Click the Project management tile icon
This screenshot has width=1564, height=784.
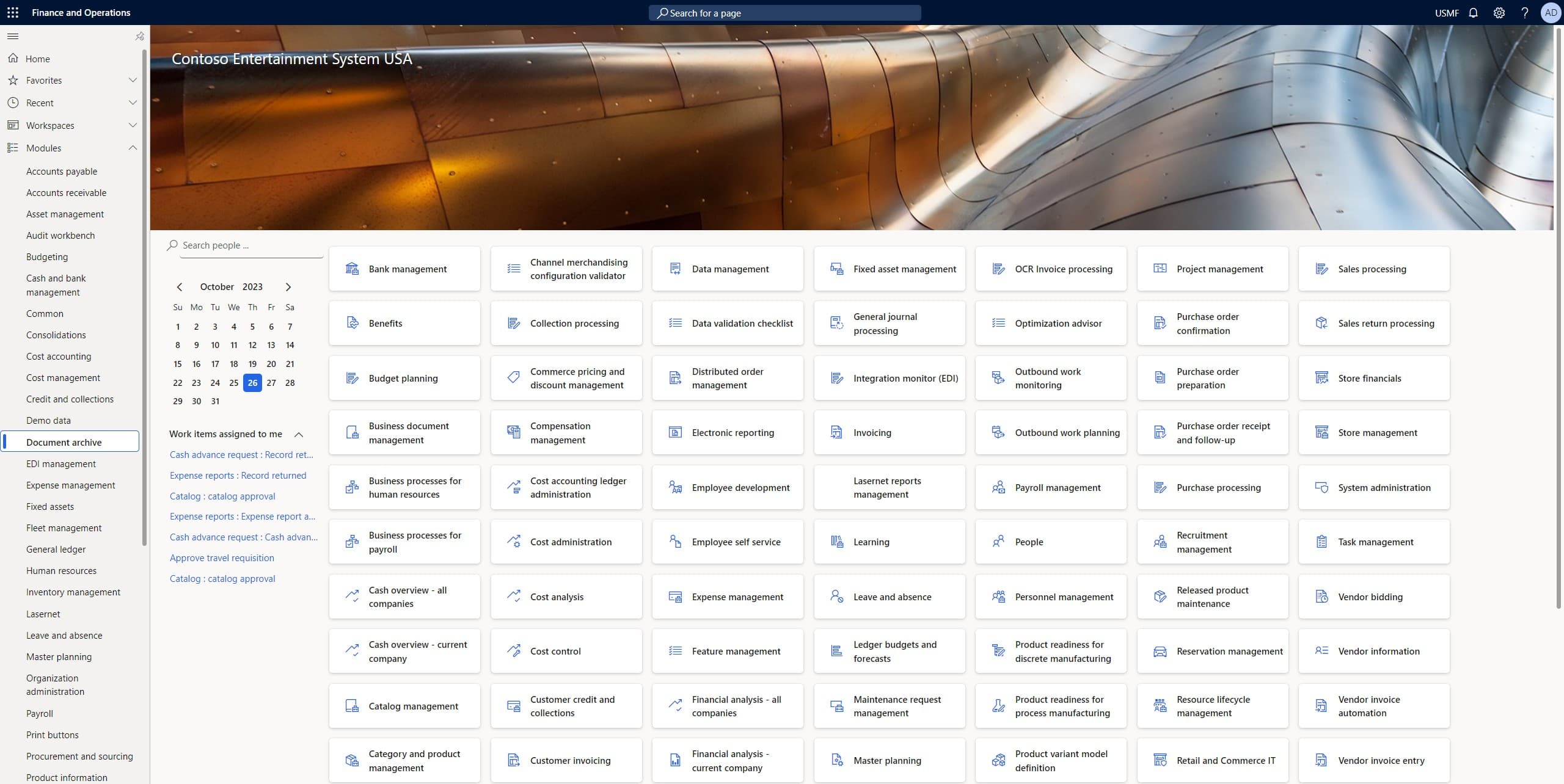tap(1160, 268)
